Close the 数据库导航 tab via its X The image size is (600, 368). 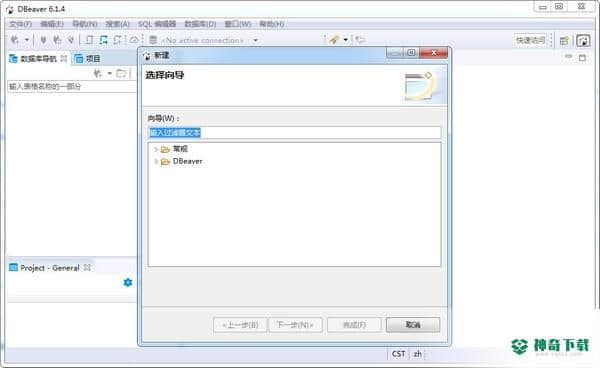pos(64,58)
